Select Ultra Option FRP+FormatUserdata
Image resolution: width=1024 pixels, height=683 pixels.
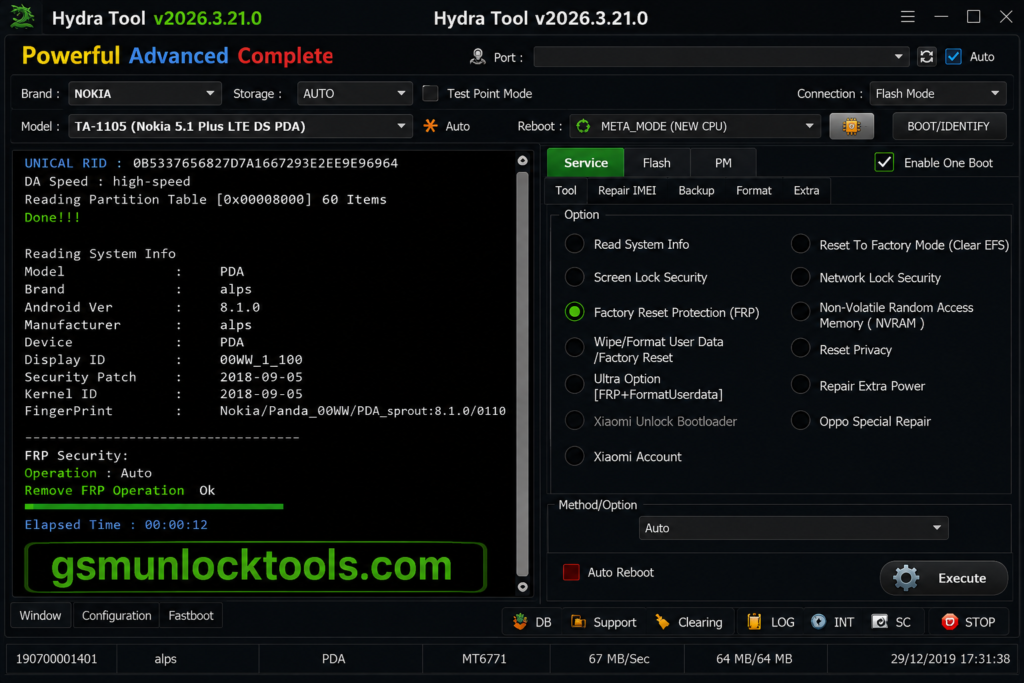[574, 385]
